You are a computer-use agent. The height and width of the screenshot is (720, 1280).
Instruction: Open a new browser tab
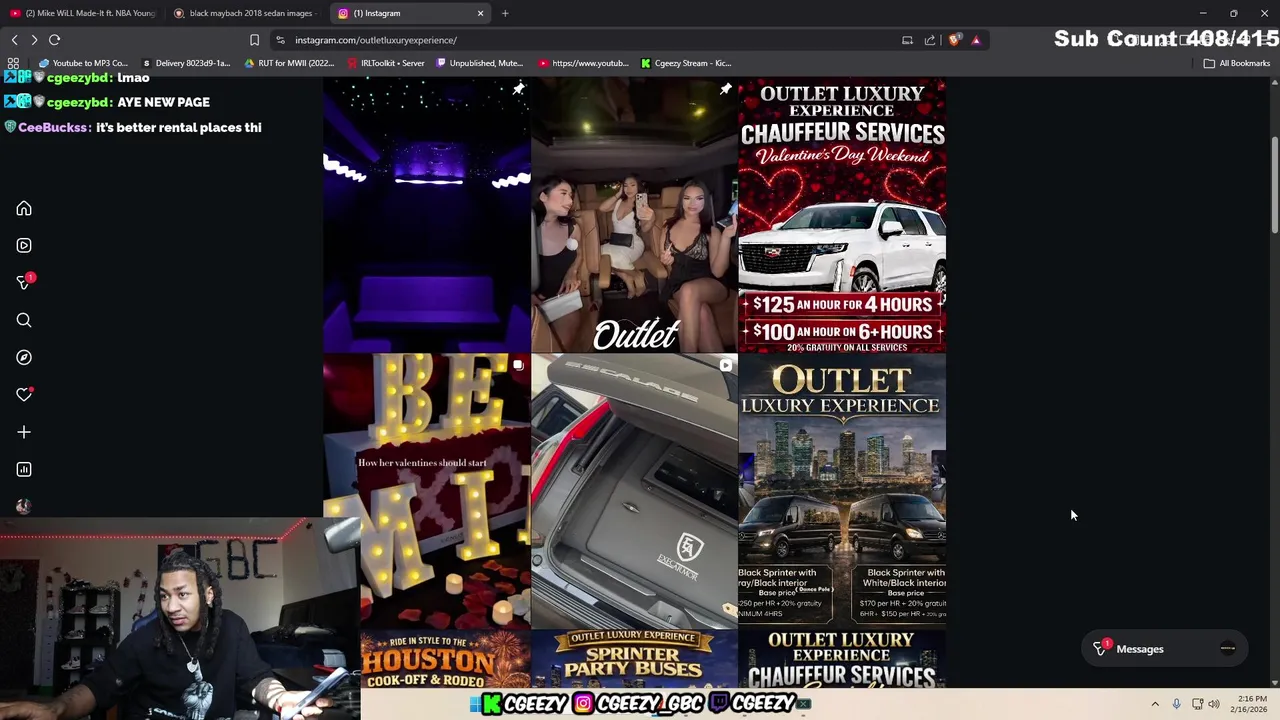(505, 13)
